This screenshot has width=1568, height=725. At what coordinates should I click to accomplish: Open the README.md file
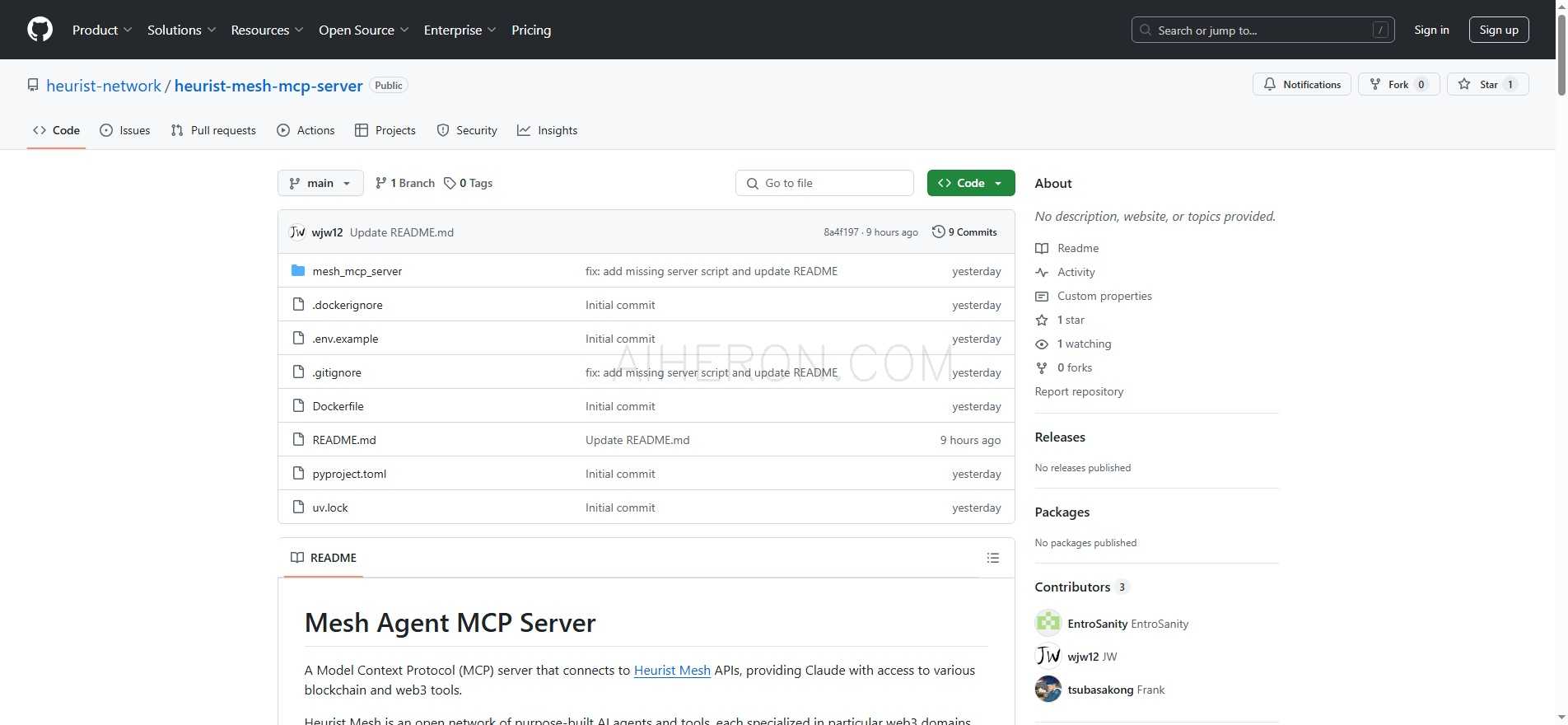344,440
